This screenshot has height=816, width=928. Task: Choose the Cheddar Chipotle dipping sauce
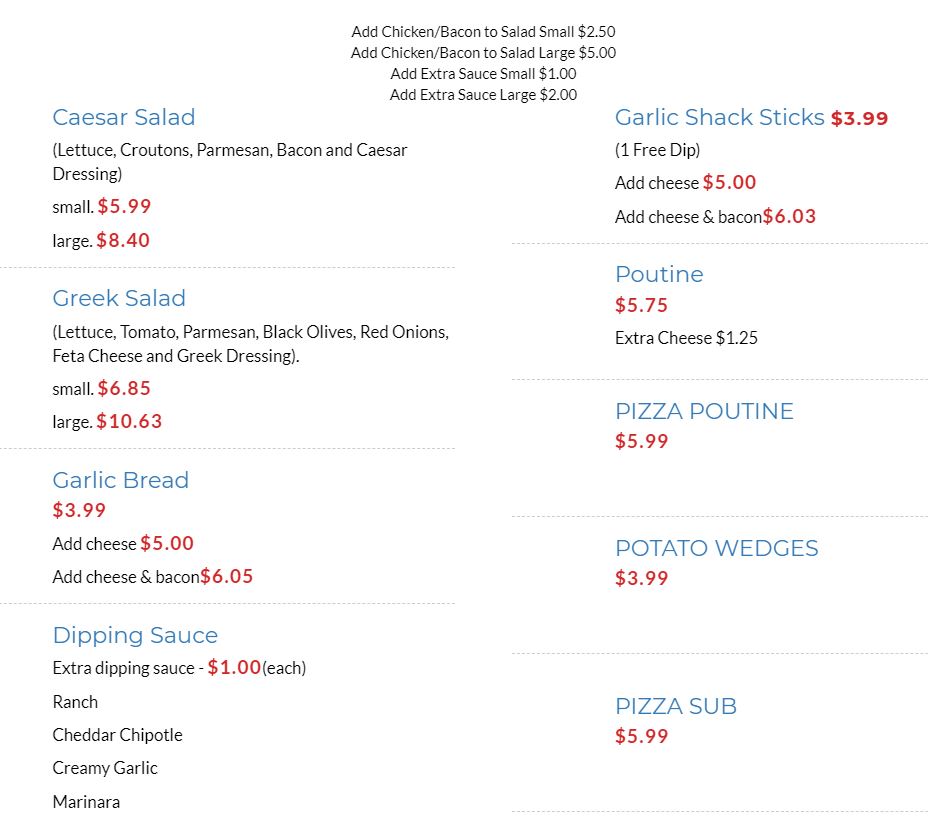[117, 735]
